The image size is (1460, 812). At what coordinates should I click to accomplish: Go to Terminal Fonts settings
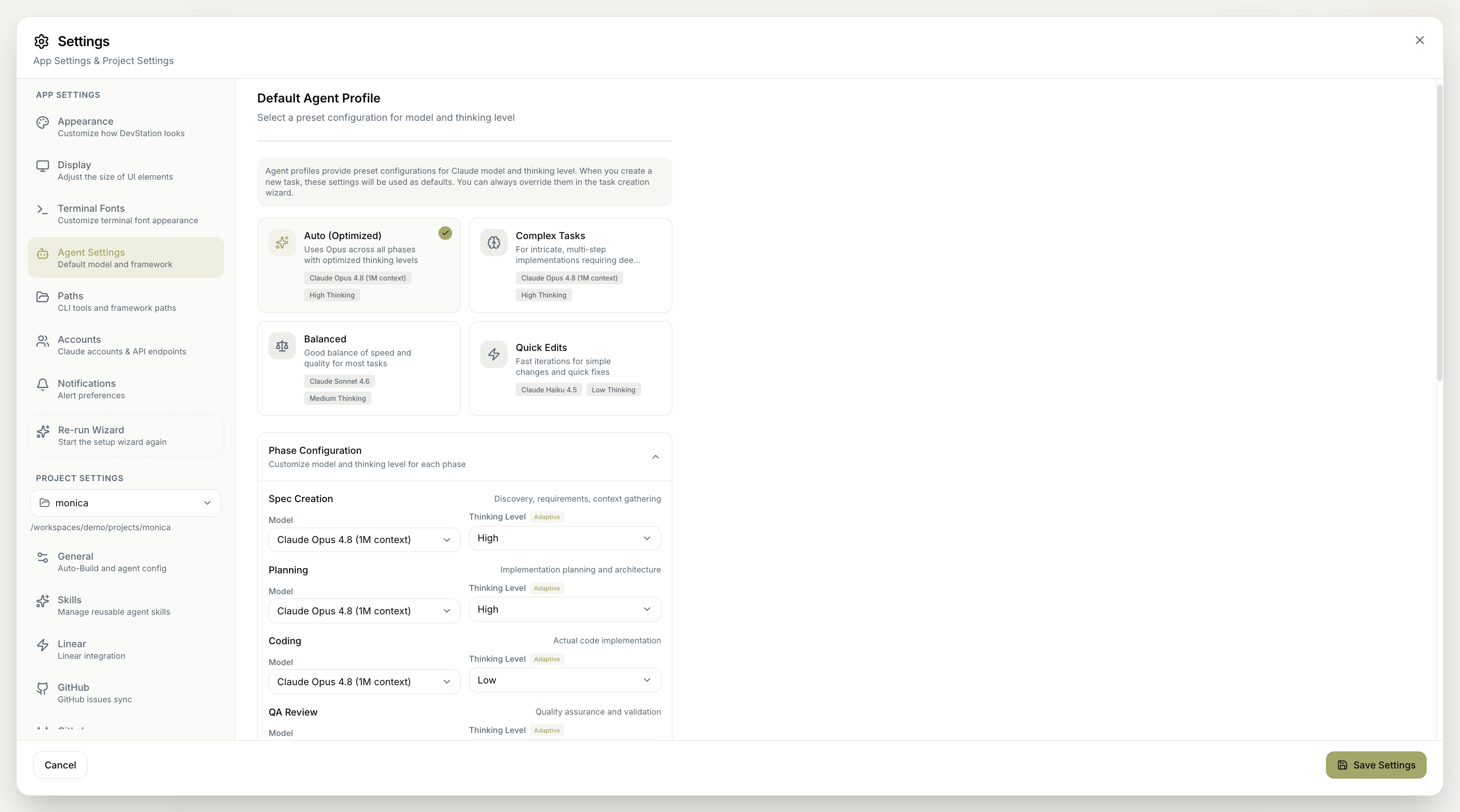point(126,213)
